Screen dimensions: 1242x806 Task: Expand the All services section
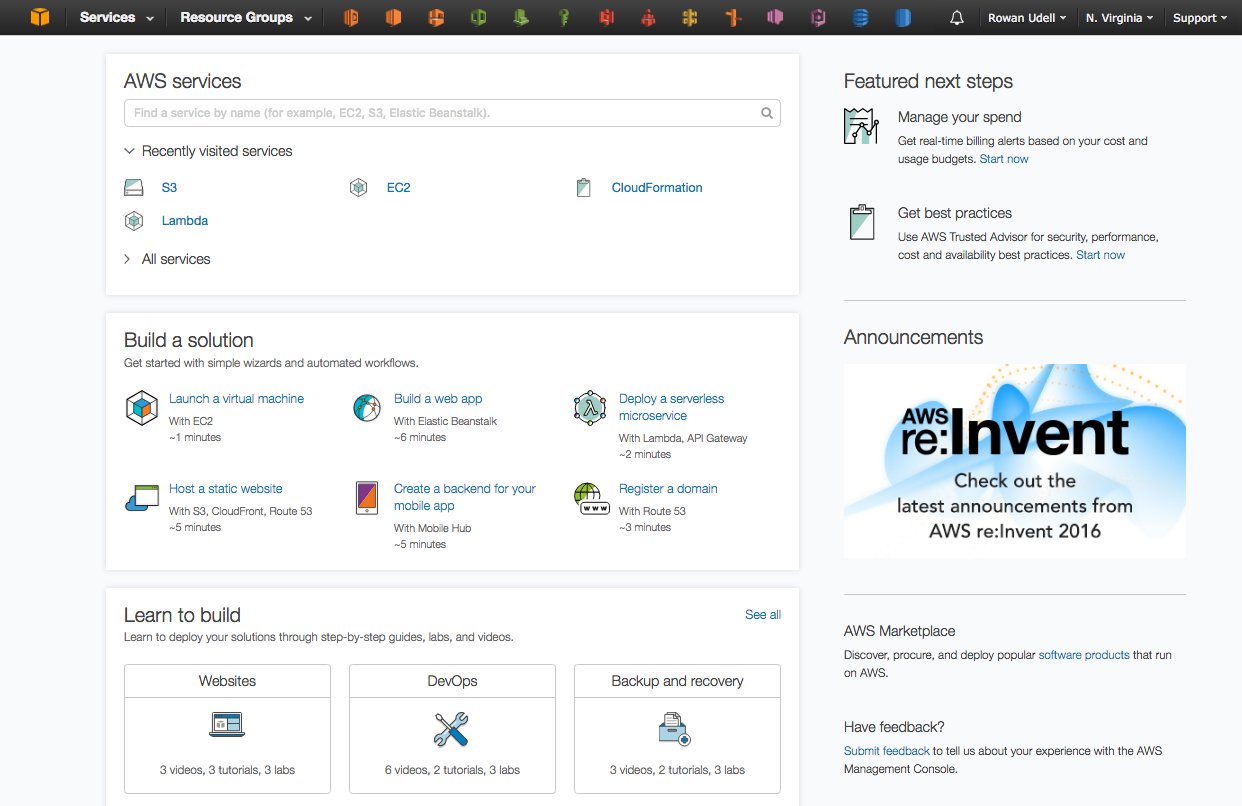[167, 259]
